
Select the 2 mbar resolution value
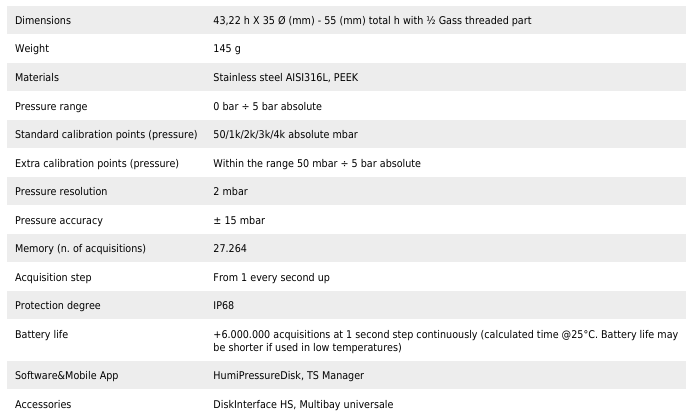pos(230,191)
